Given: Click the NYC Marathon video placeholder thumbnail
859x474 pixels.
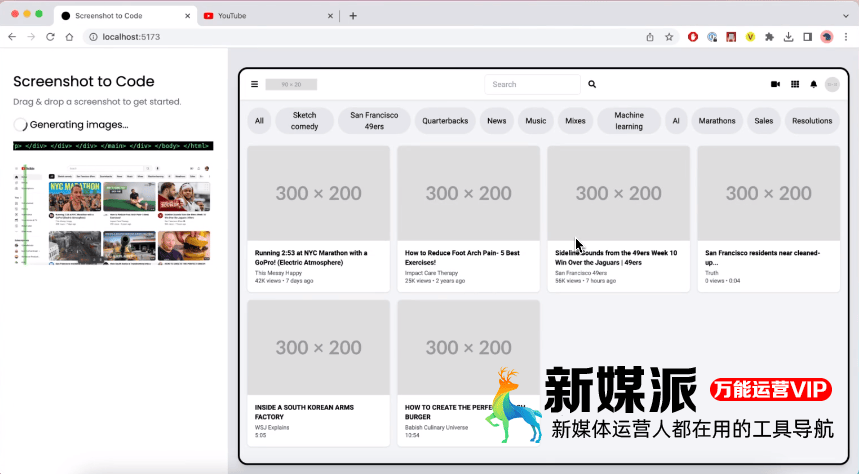Looking at the screenshot, I should click(318, 193).
